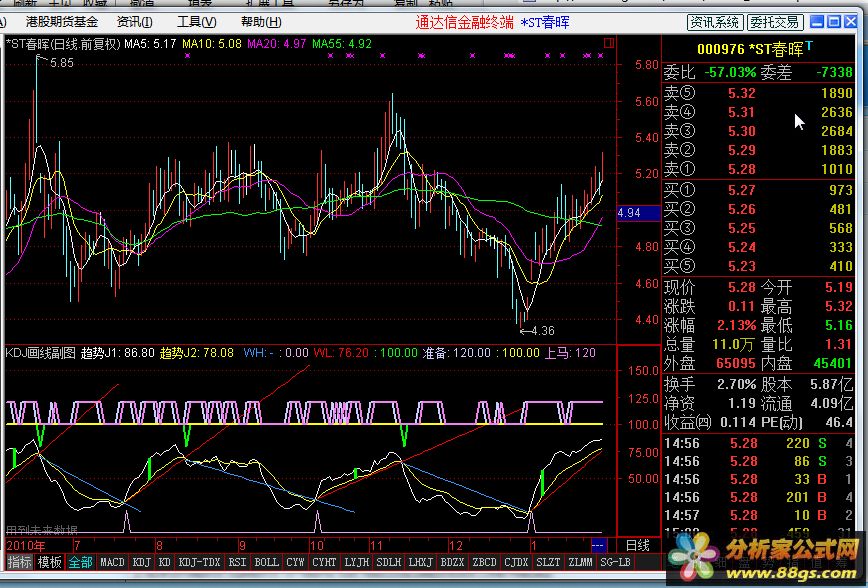Click the blue '---' box on the time axis
Viewport: 868px width, 588px height.
(598, 545)
